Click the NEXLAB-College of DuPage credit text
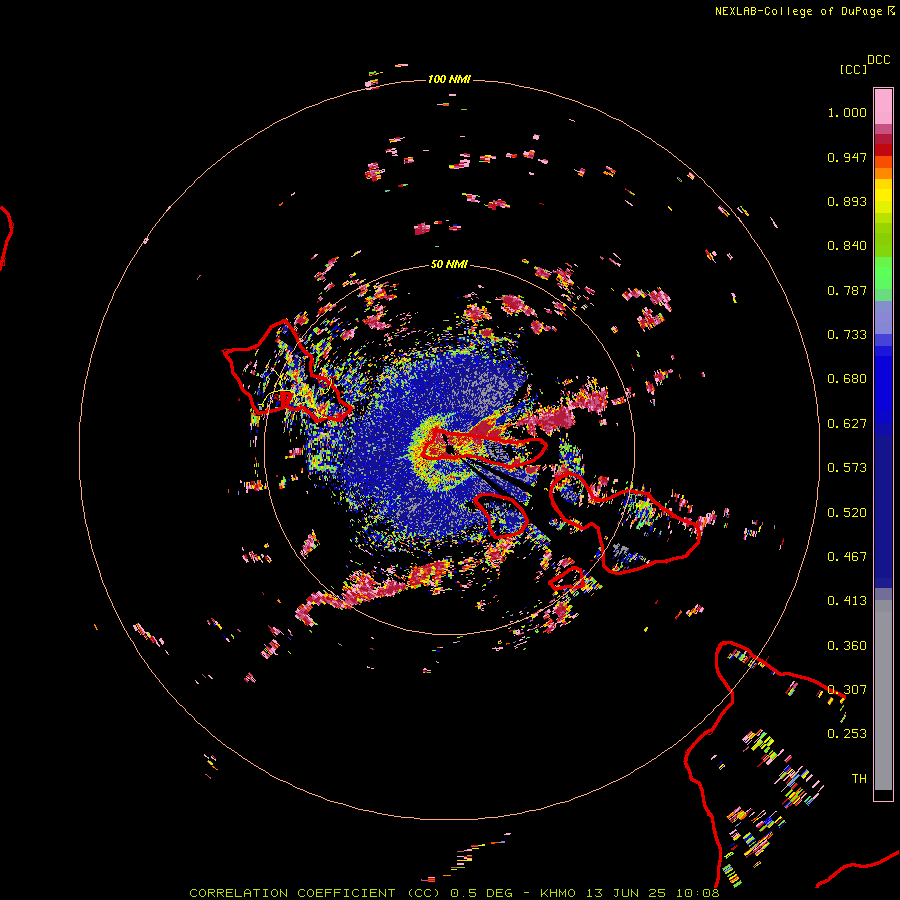 pos(798,11)
